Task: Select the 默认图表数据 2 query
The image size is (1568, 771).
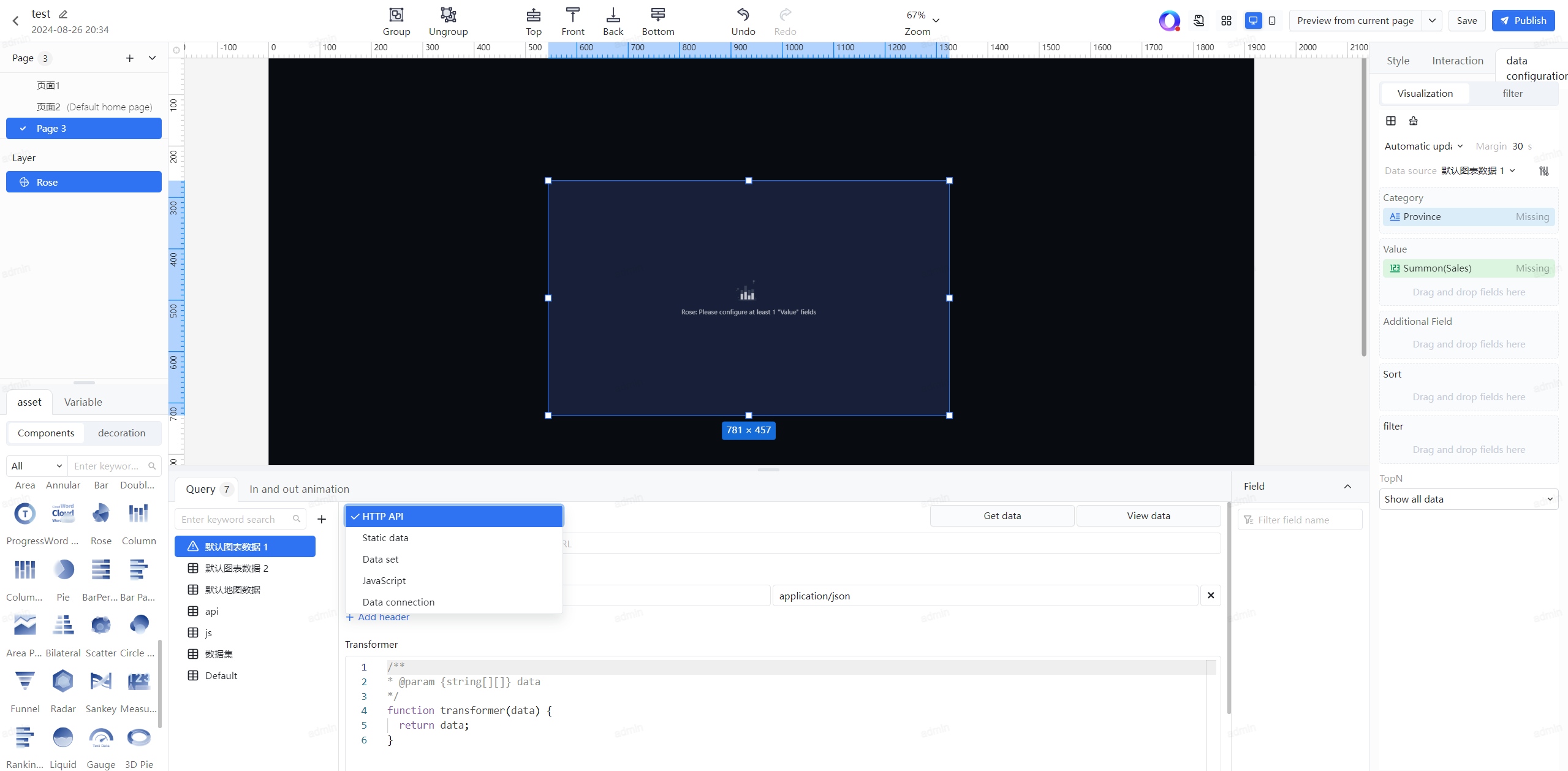Action: point(245,568)
